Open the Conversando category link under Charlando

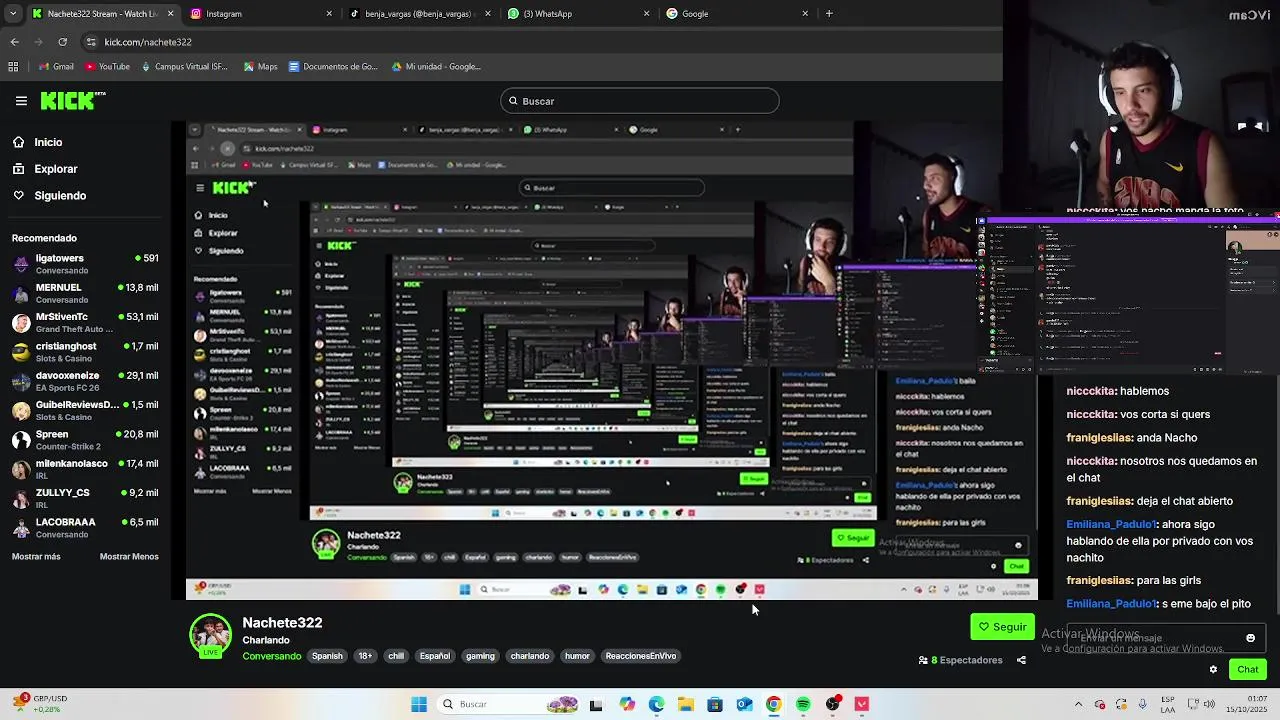[271, 656]
